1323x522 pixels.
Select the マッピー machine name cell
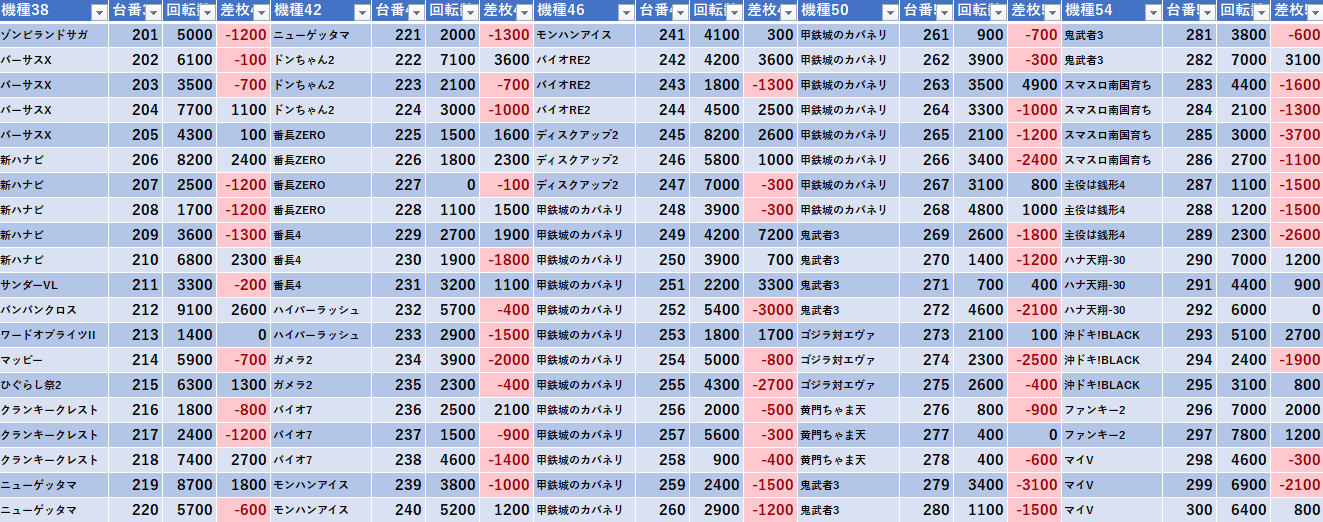click(54, 360)
